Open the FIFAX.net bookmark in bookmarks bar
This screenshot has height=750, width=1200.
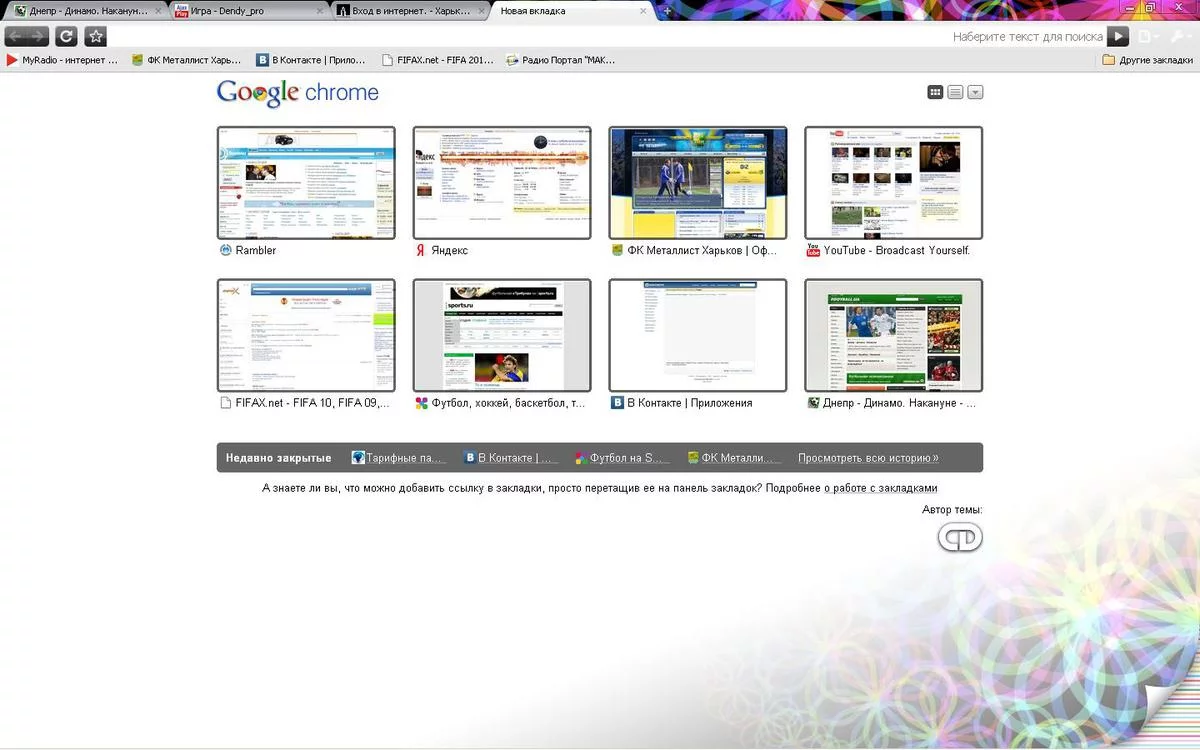point(438,60)
